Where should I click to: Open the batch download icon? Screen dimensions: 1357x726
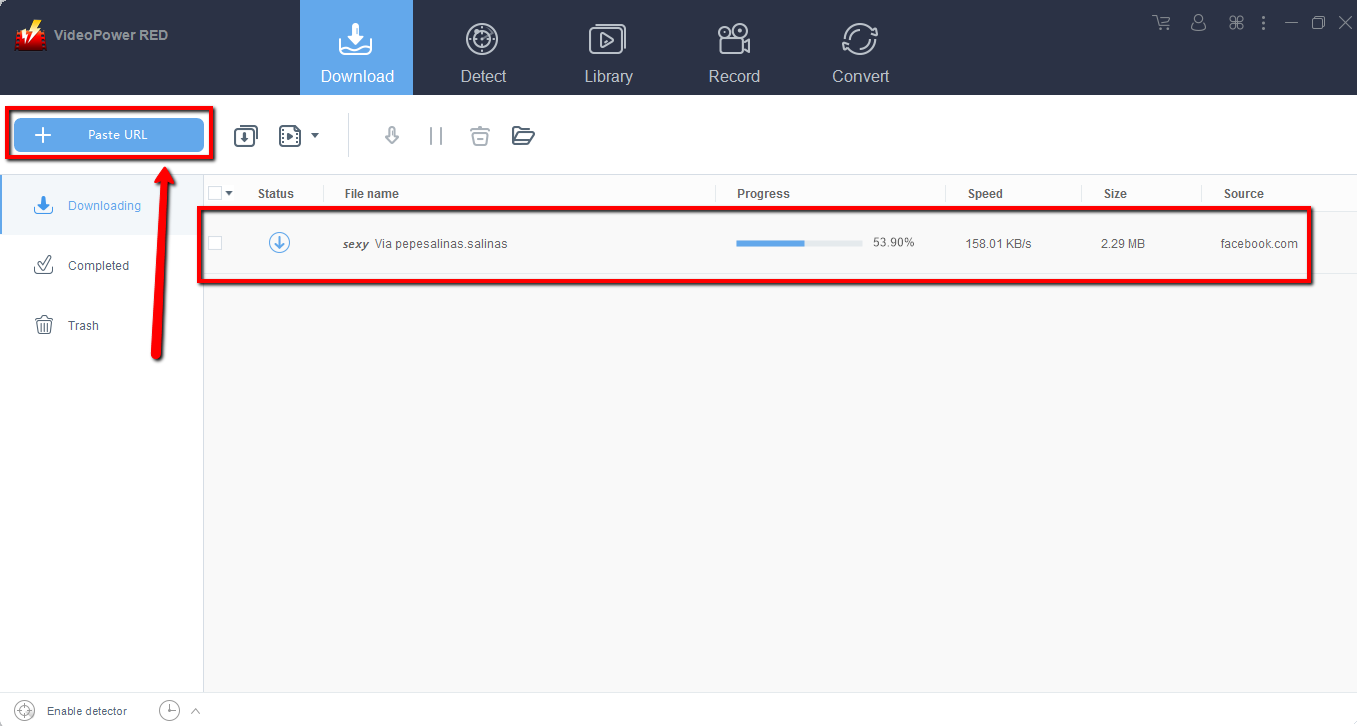click(245, 135)
